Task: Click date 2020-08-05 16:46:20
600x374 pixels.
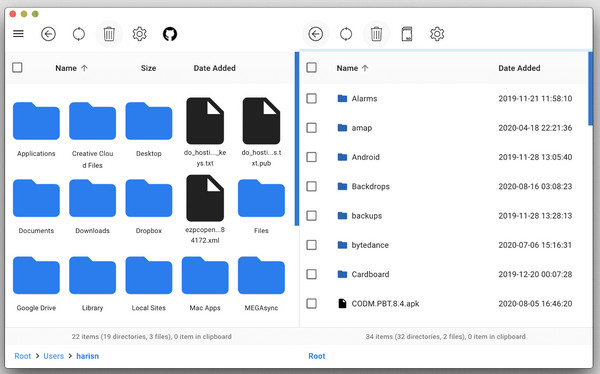Action: point(535,304)
